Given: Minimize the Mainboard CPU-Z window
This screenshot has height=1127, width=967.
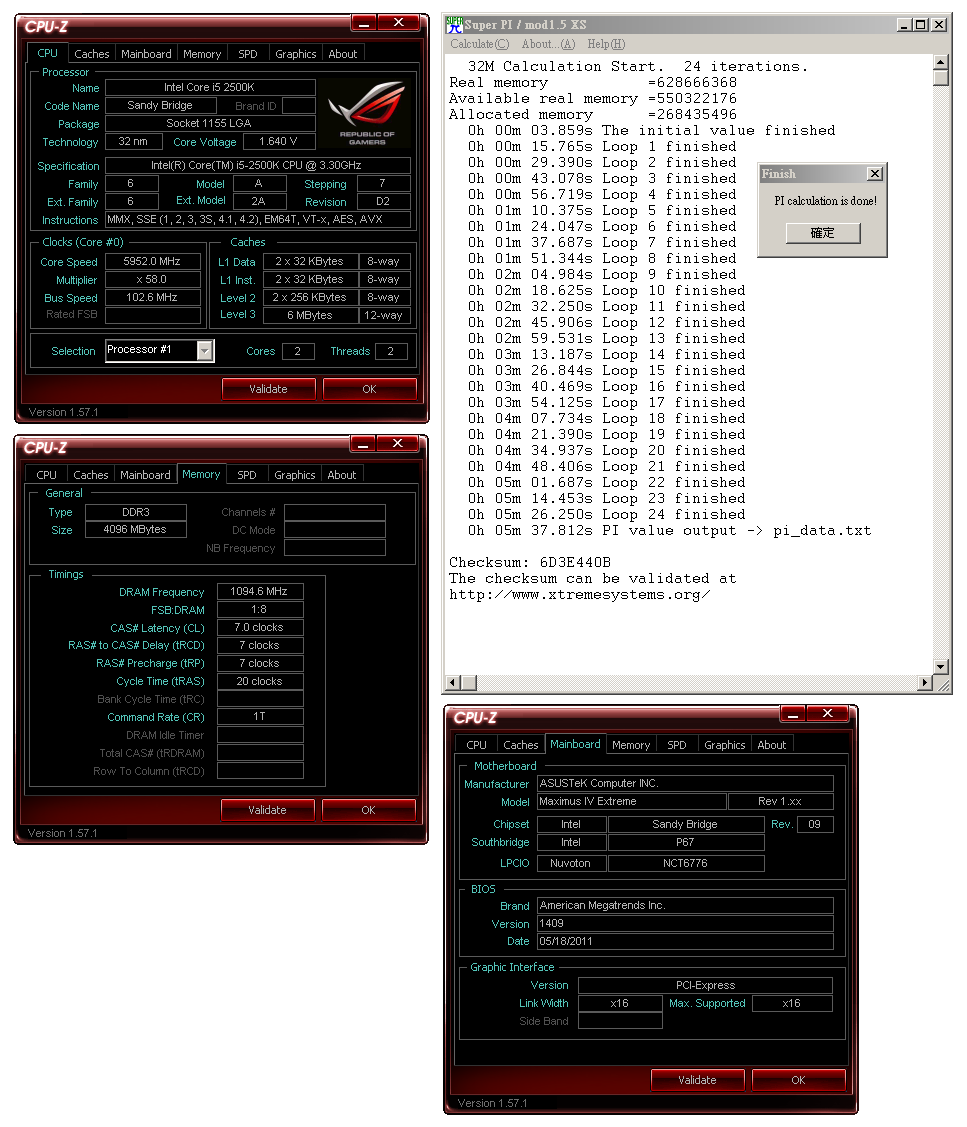Looking at the screenshot, I should tap(793, 714).
